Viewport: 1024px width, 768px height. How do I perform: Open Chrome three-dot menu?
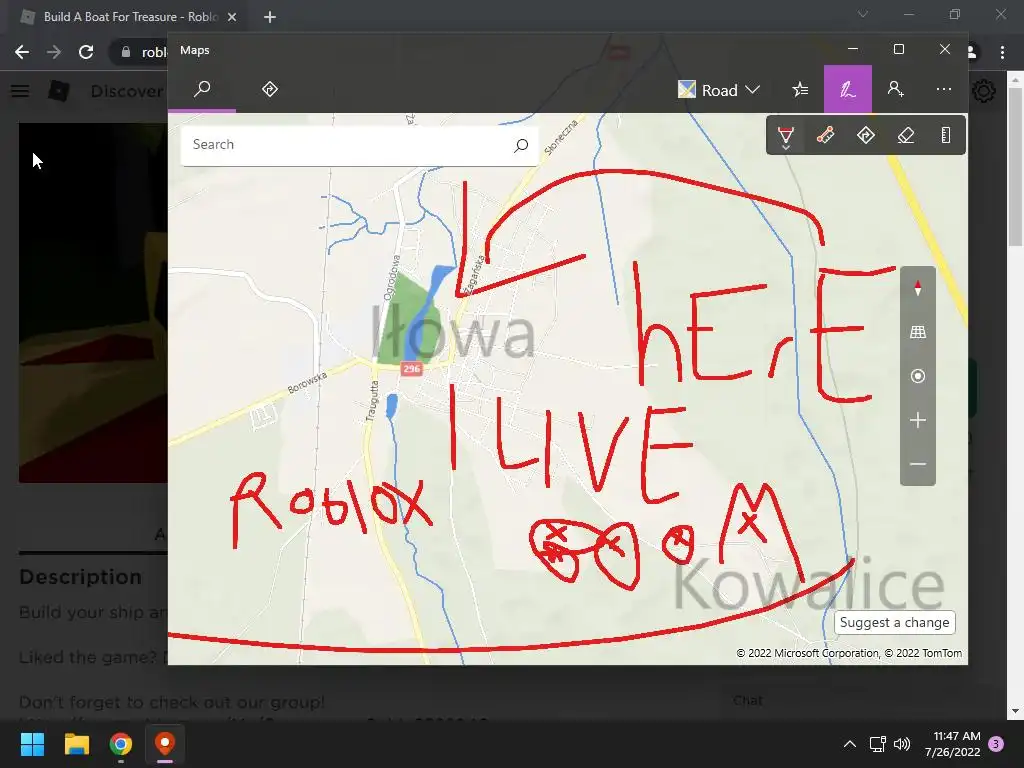(x=1002, y=52)
